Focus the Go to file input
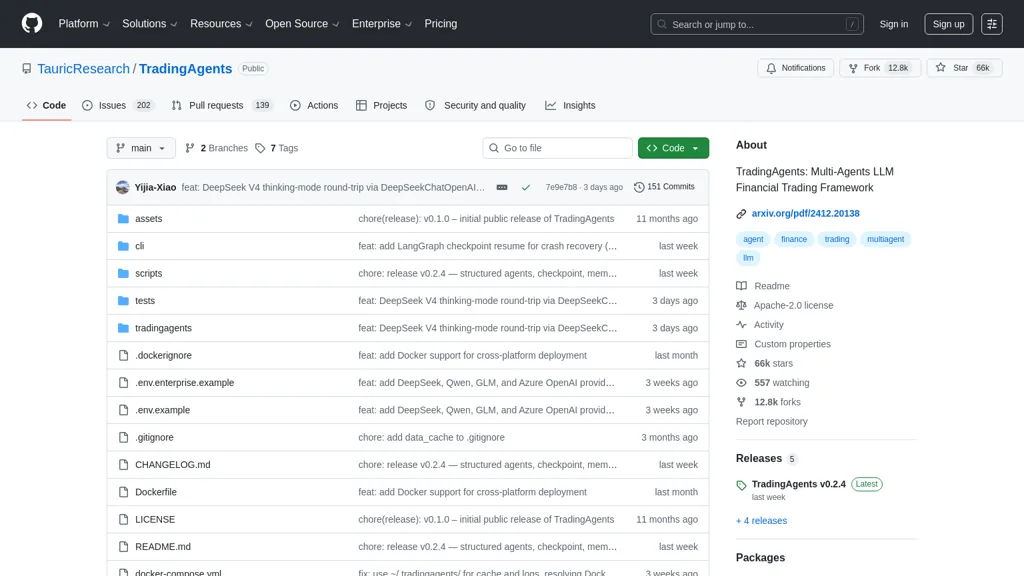Screen dimensions: 1024x576 pyautogui.click(x=557, y=148)
